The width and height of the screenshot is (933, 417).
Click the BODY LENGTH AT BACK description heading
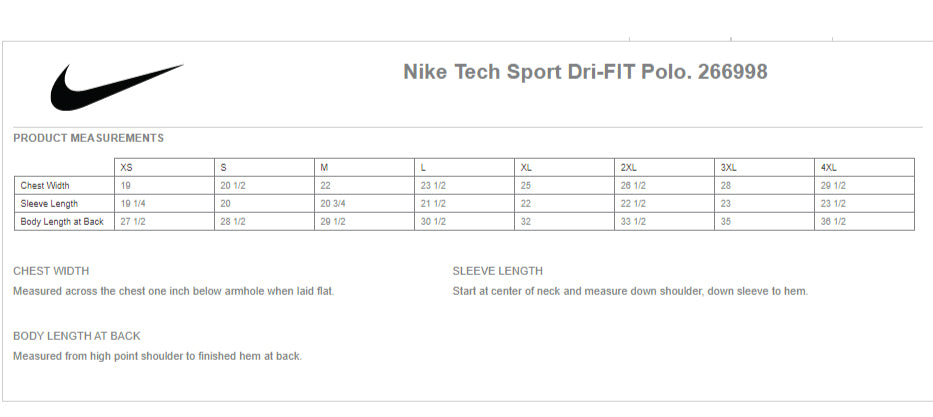(x=76, y=336)
